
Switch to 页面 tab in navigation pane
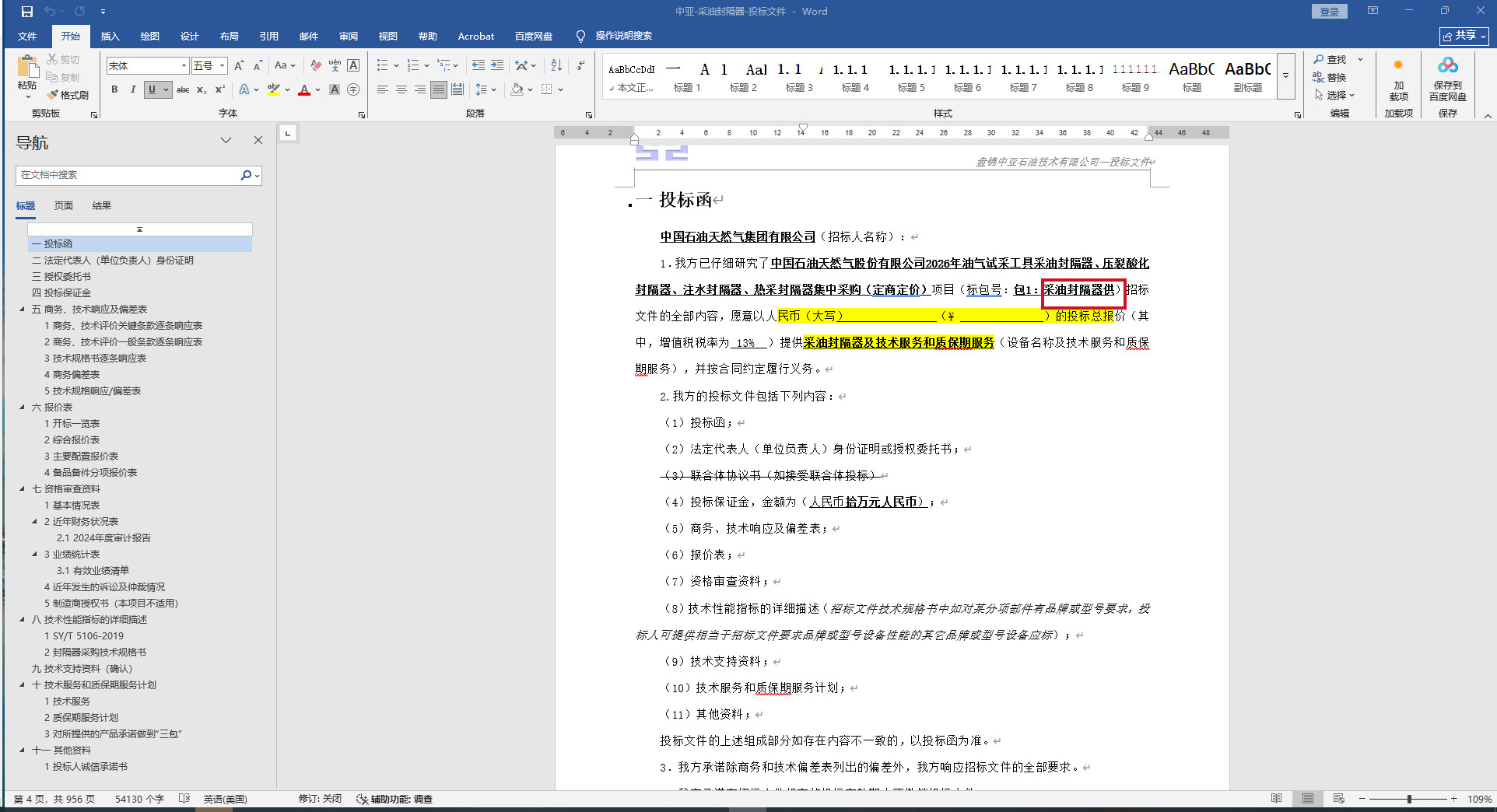click(x=64, y=206)
